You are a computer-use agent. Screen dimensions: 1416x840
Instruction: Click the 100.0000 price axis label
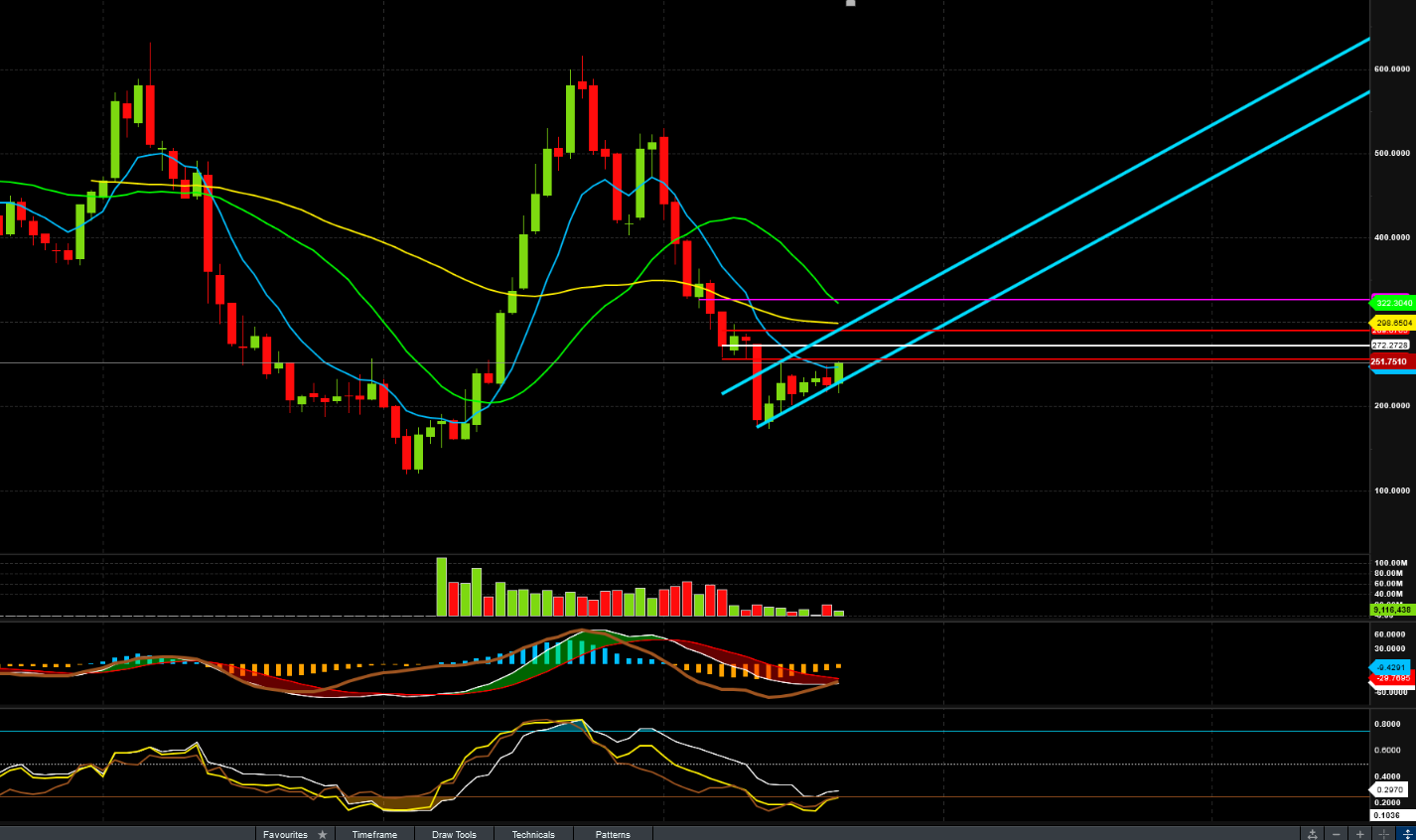pyautogui.click(x=1392, y=490)
